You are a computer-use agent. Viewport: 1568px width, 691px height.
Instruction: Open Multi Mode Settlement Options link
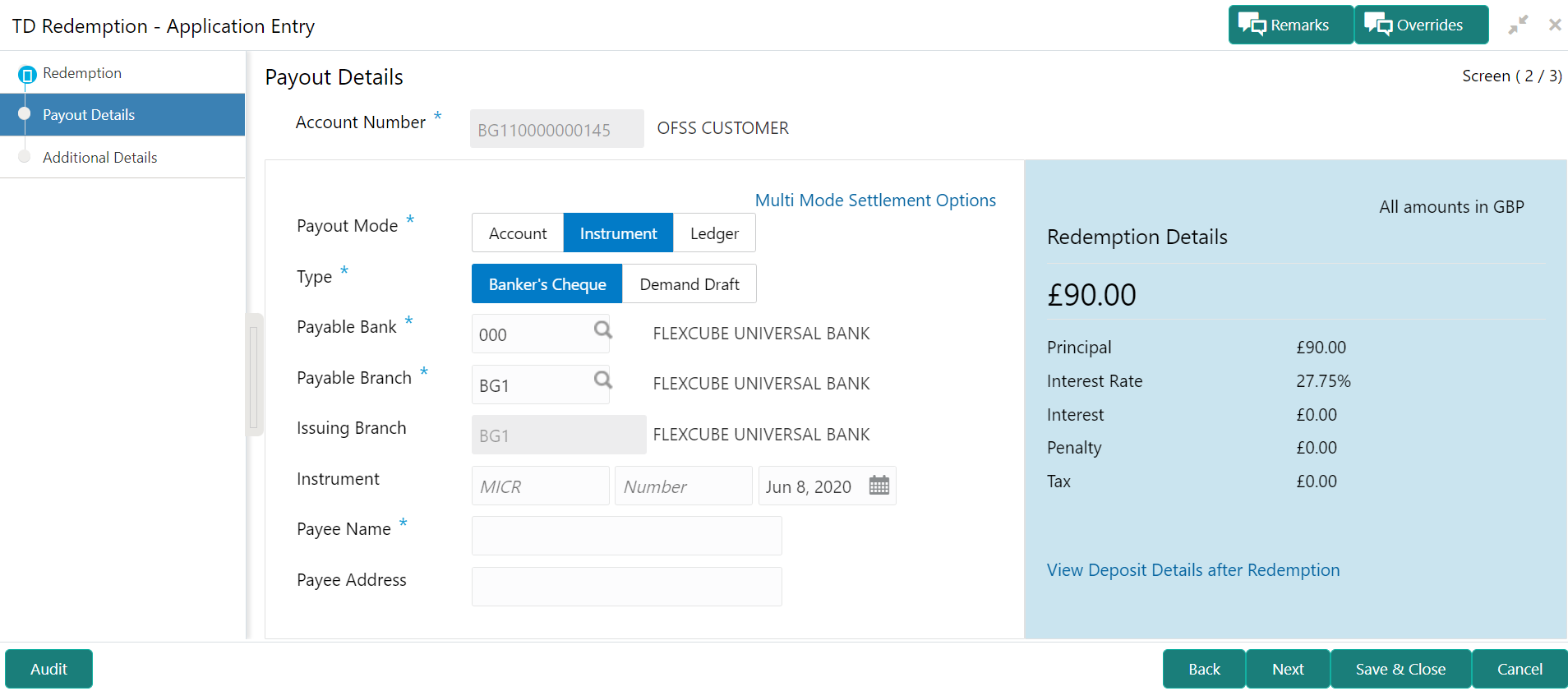point(875,200)
